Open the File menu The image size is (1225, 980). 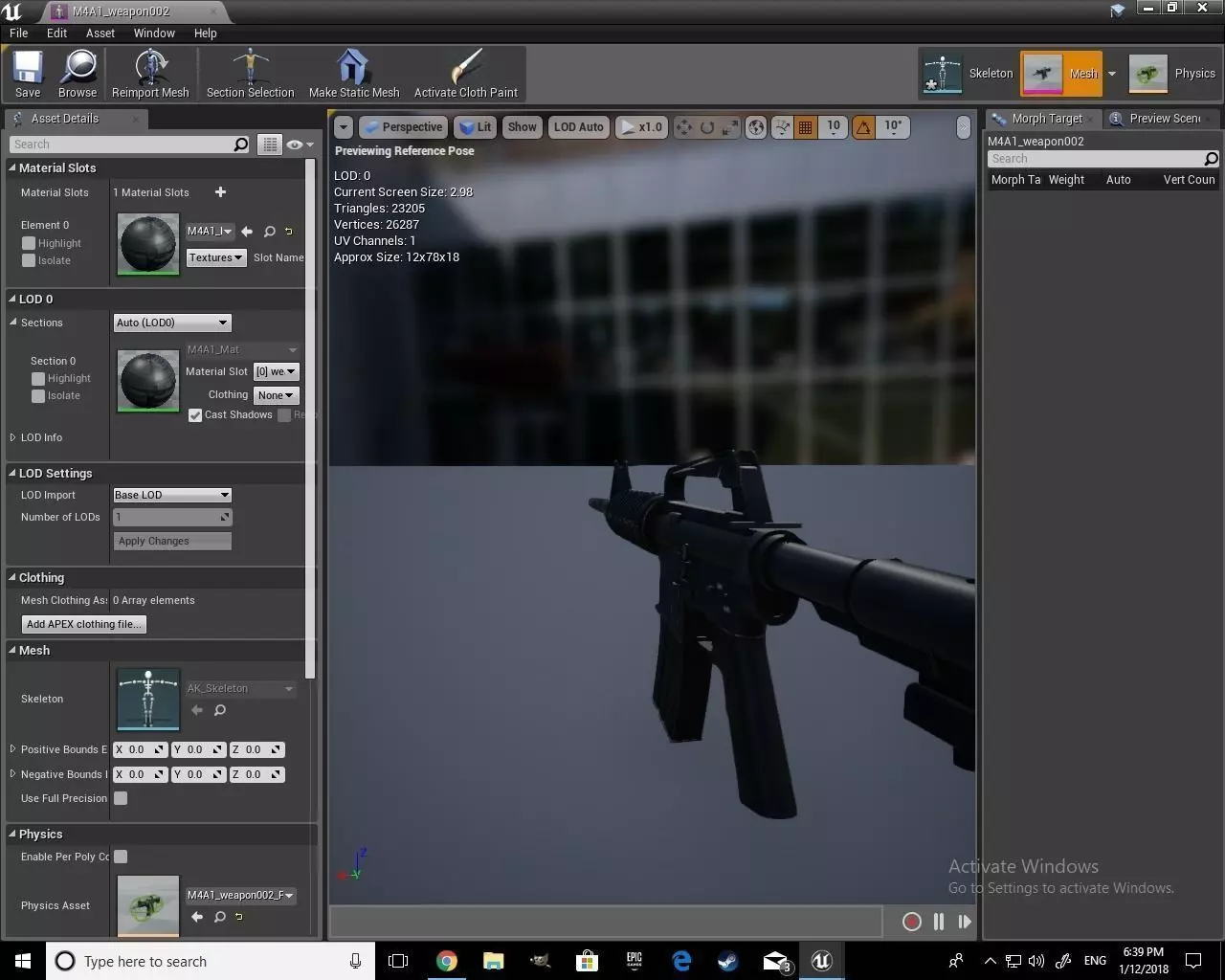click(x=19, y=33)
